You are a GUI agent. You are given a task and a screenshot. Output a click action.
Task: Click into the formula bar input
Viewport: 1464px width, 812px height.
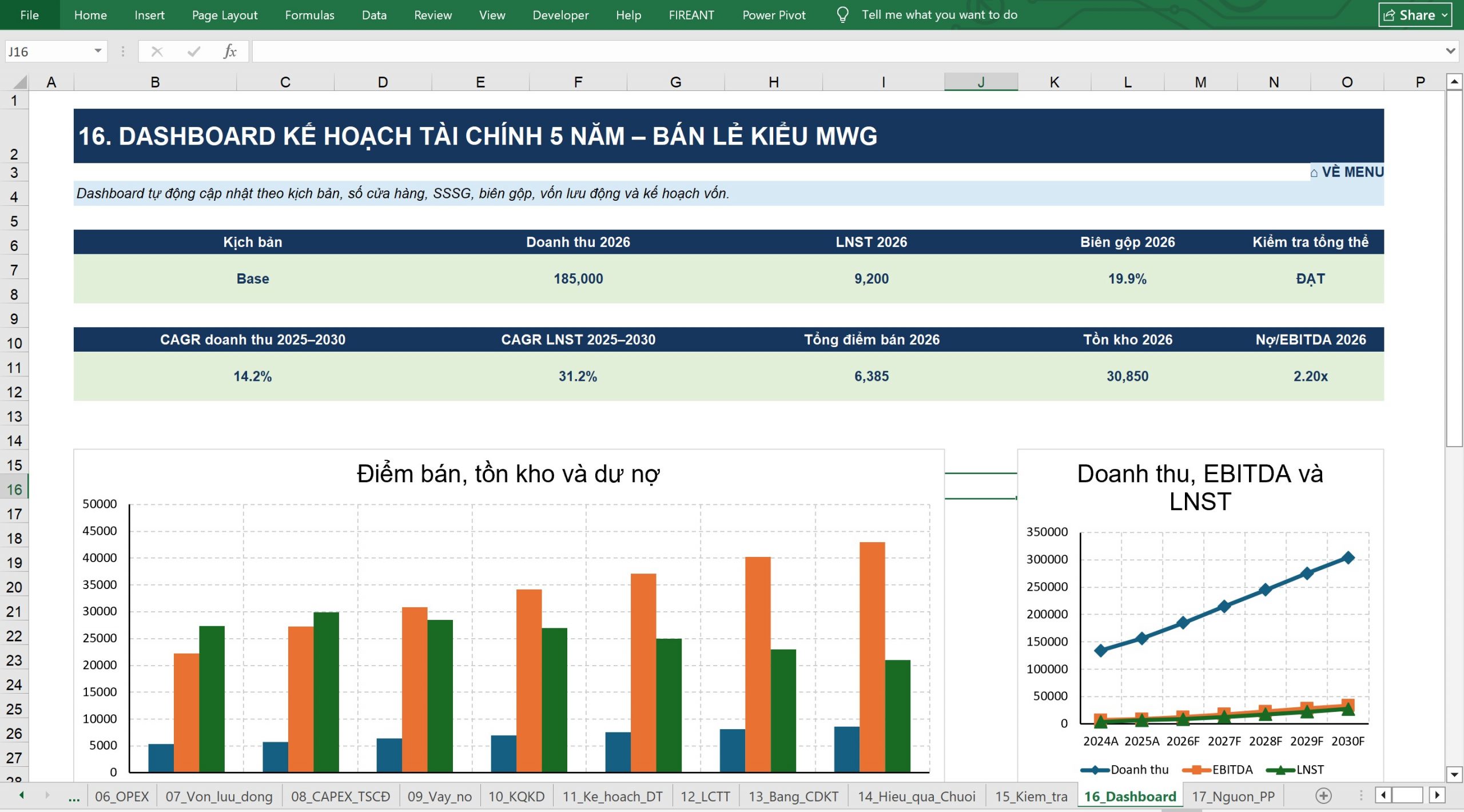point(848,51)
